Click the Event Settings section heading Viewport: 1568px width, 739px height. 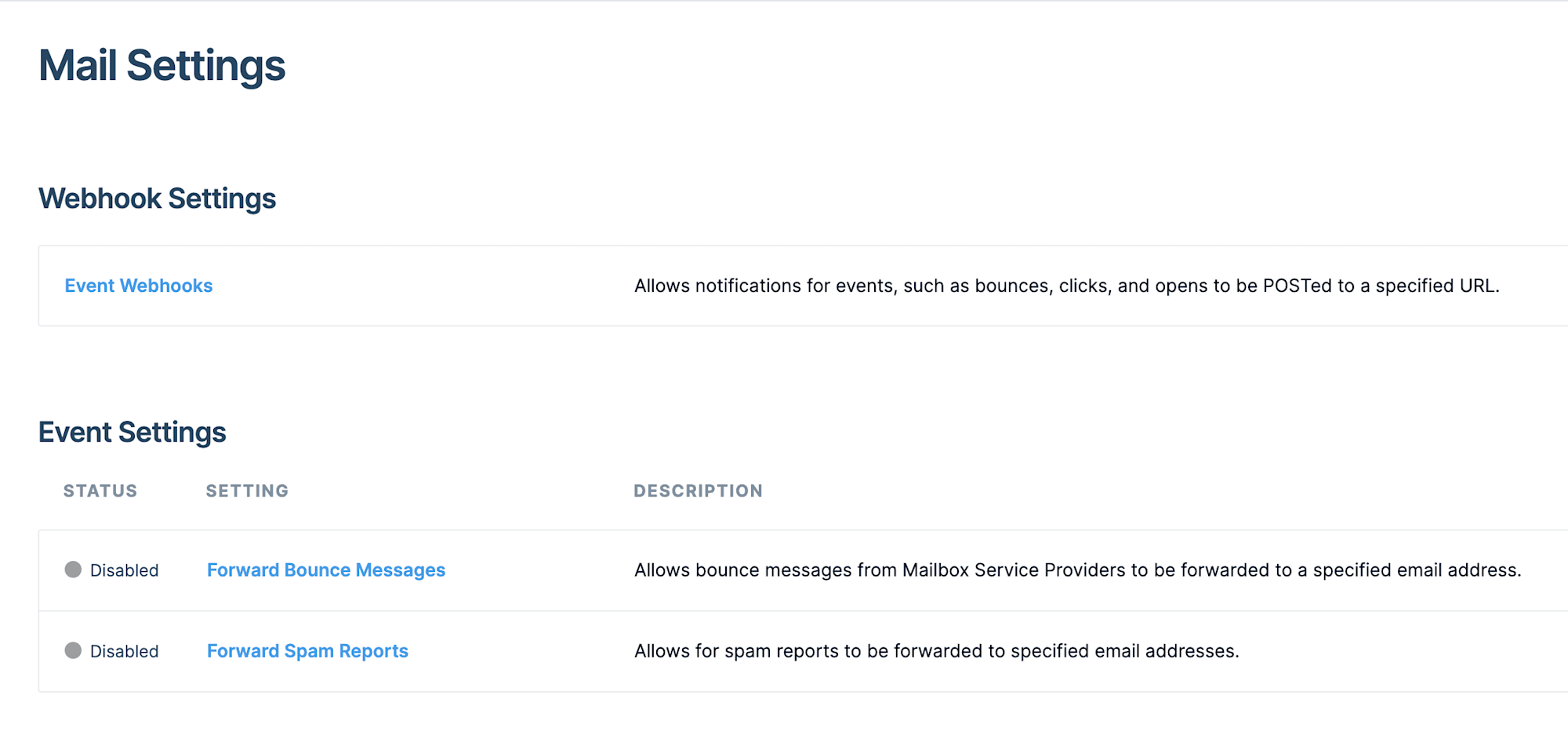pos(132,432)
